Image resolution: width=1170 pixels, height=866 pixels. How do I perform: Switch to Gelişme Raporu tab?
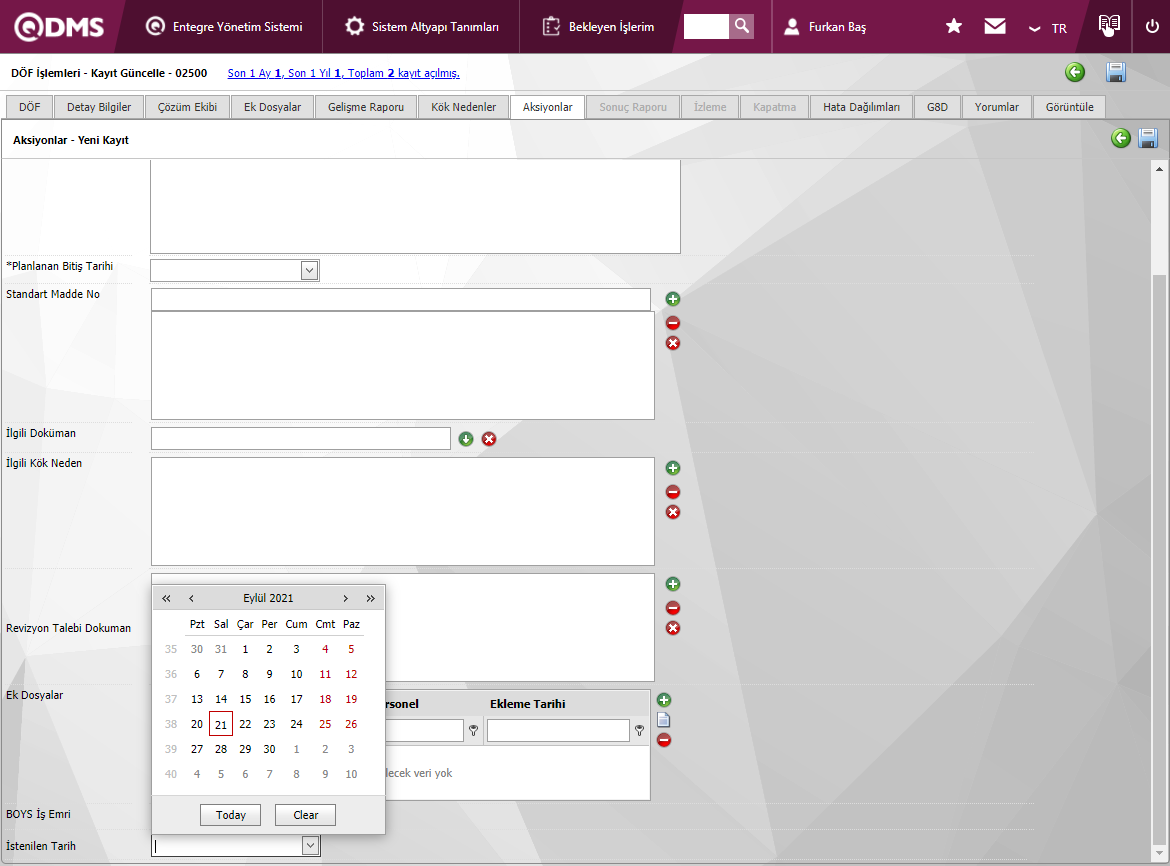[x=366, y=107]
